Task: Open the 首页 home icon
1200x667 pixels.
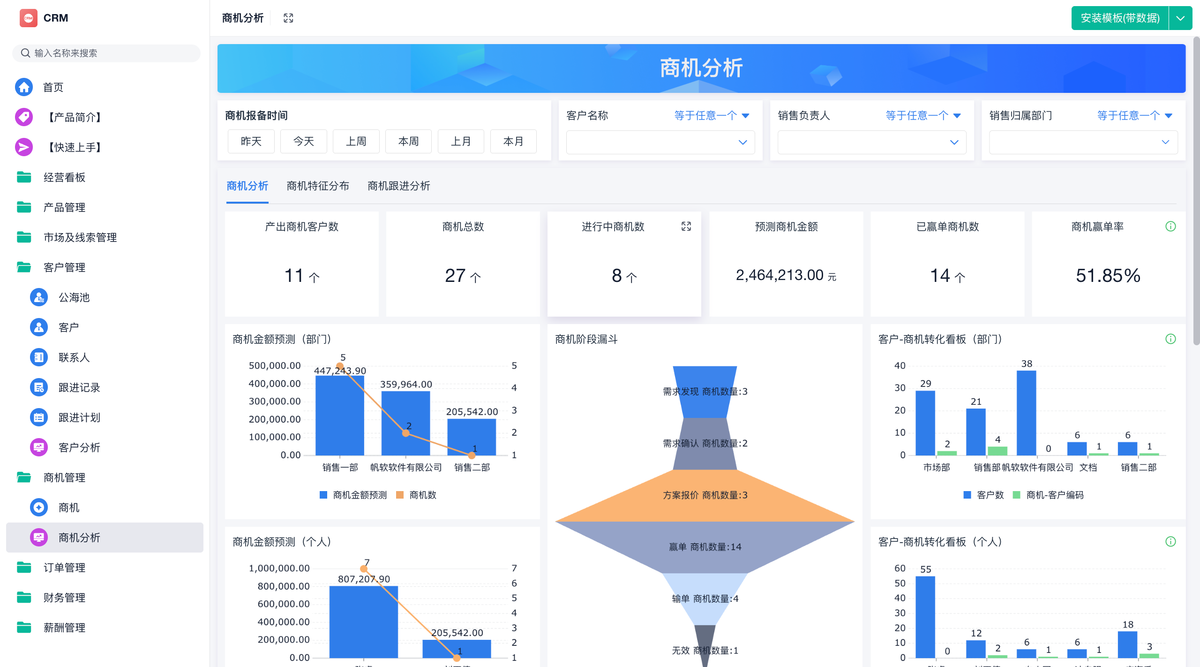Action: [24, 87]
